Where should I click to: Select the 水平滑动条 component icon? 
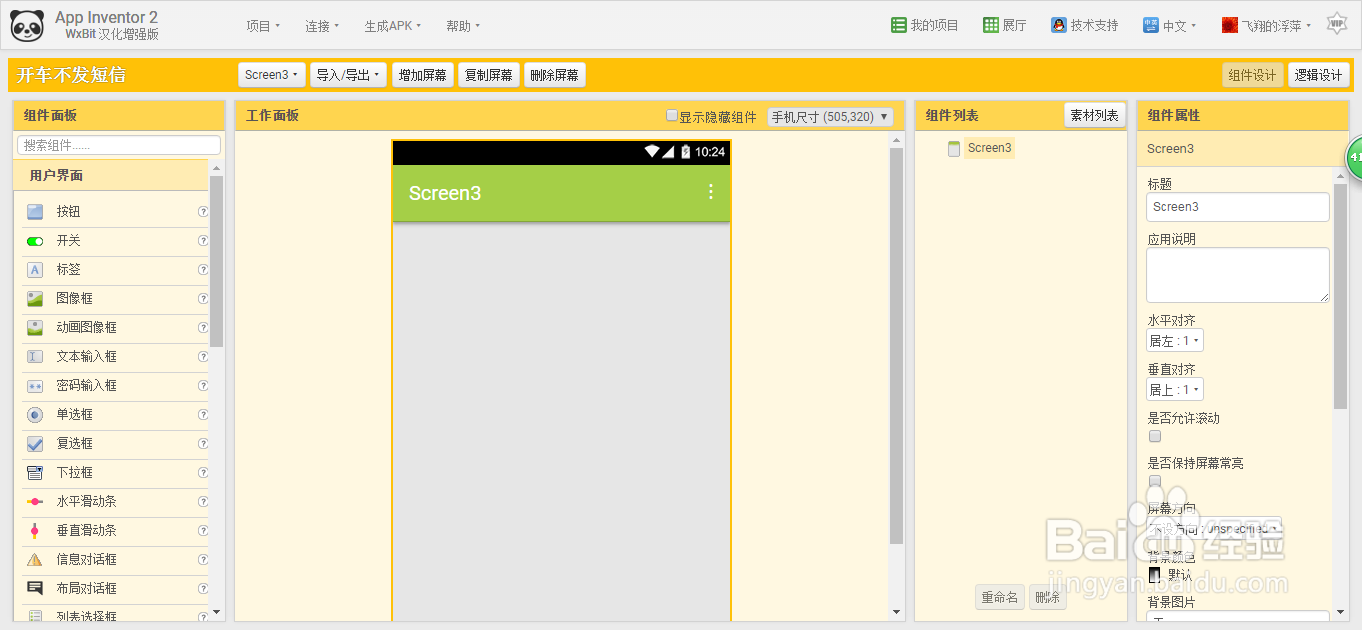click(35, 502)
